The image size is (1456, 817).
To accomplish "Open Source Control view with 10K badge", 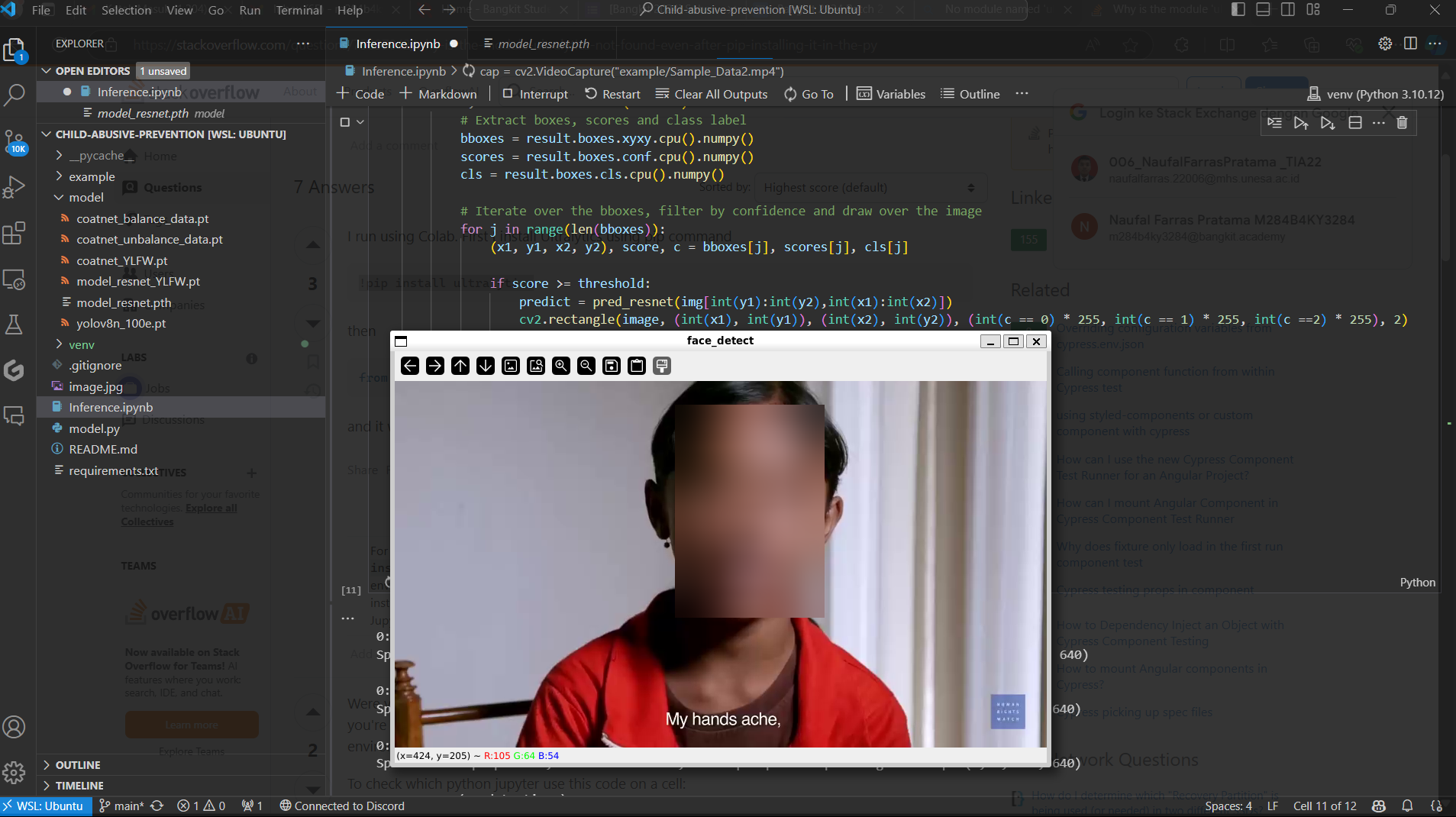I will (15, 141).
